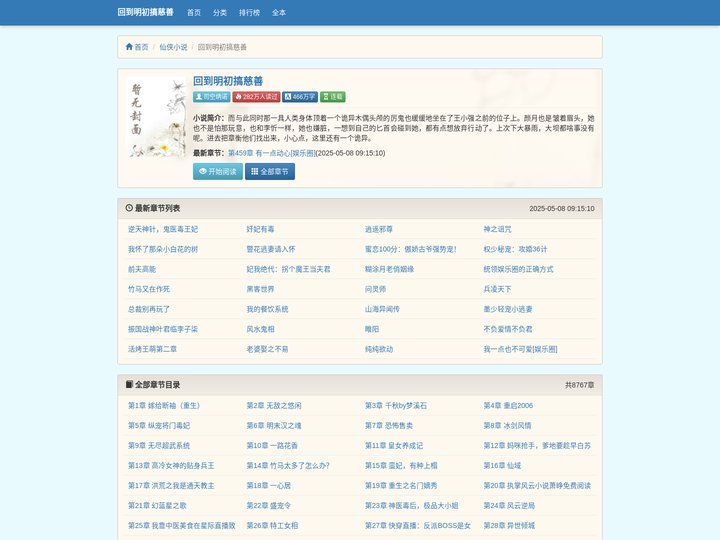Open 兵凌天下 link

[x=497, y=289]
